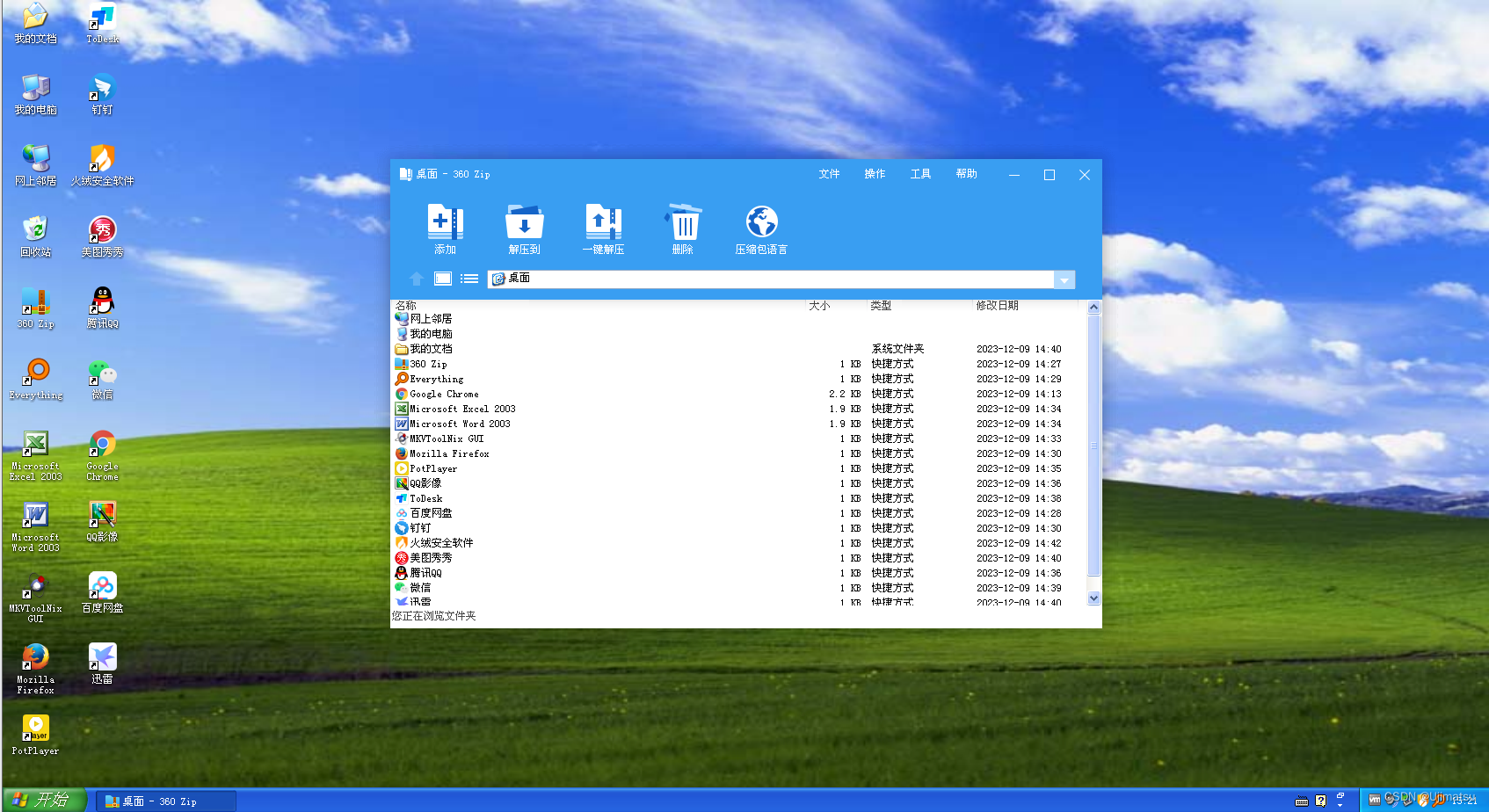Image resolution: width=1489 pixels, height=812 pixels.
Task: Select ToDesk row in file list
Action: [738, 498]
